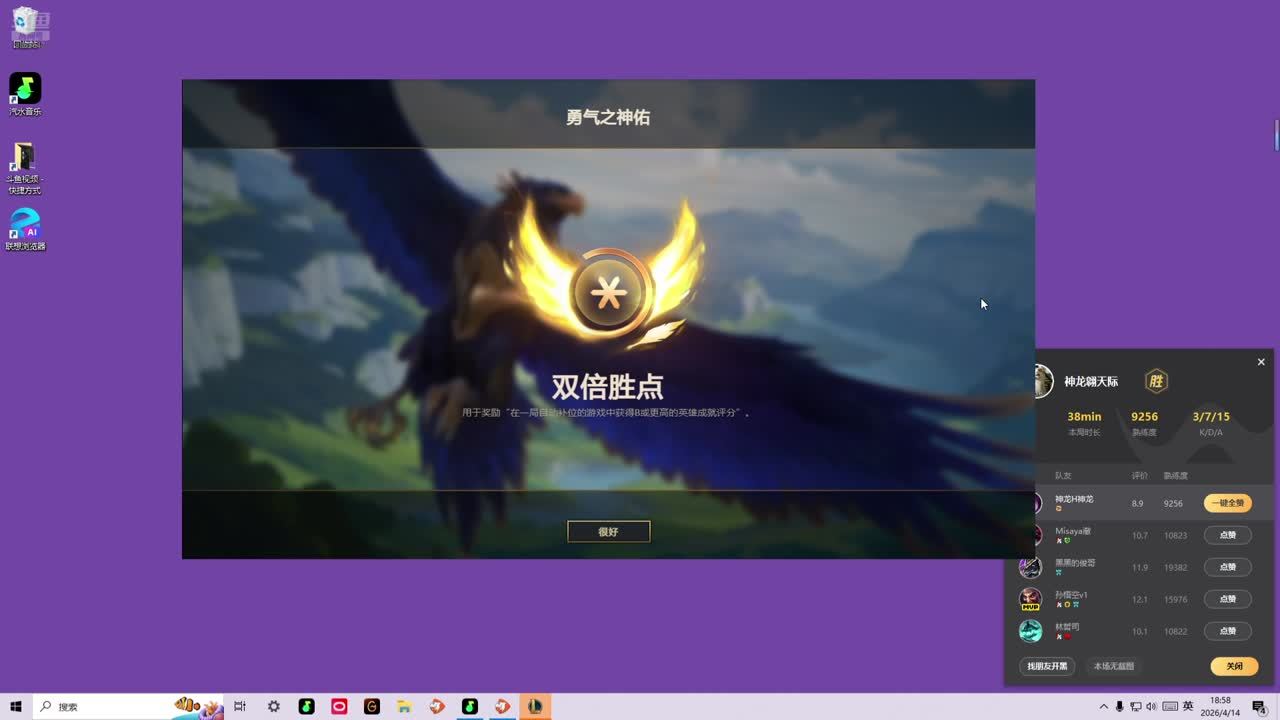Viewport: 1280px width, 720px height.
Task: Open the network tray icon
Action: pyautogui.click(x=1136, y=707)
